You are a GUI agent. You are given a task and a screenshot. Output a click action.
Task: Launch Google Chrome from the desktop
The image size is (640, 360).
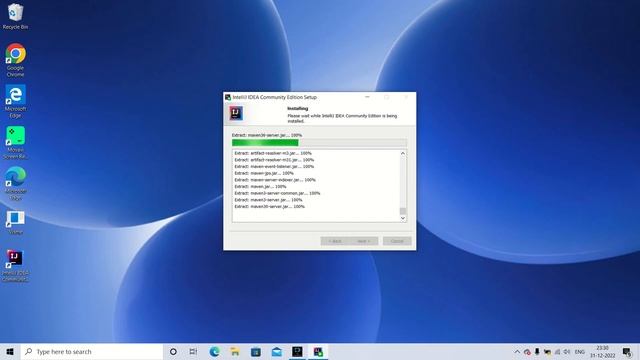(16, 60)
